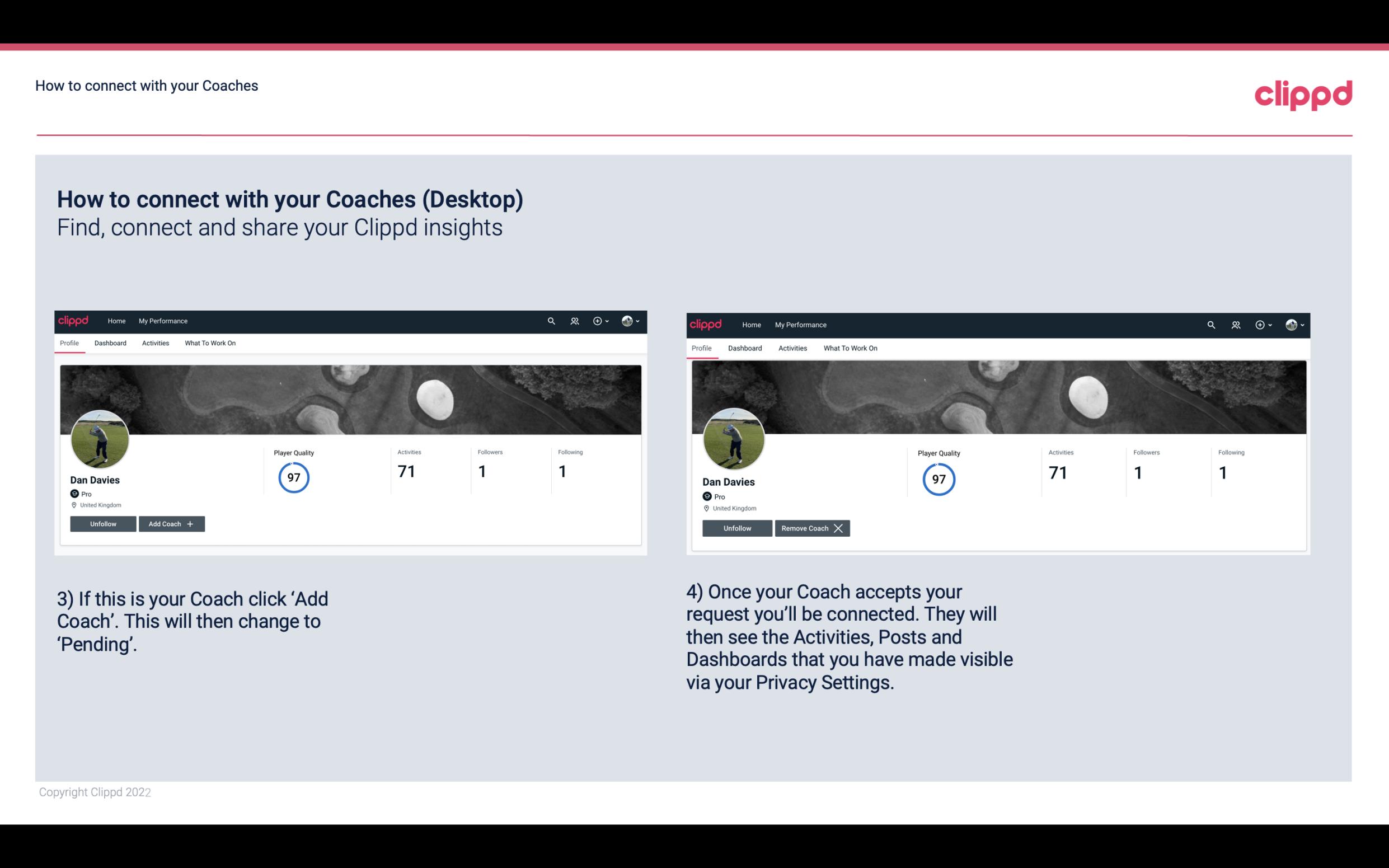Select the 'Dashboard' tab in left screenshot

[110, 343]
